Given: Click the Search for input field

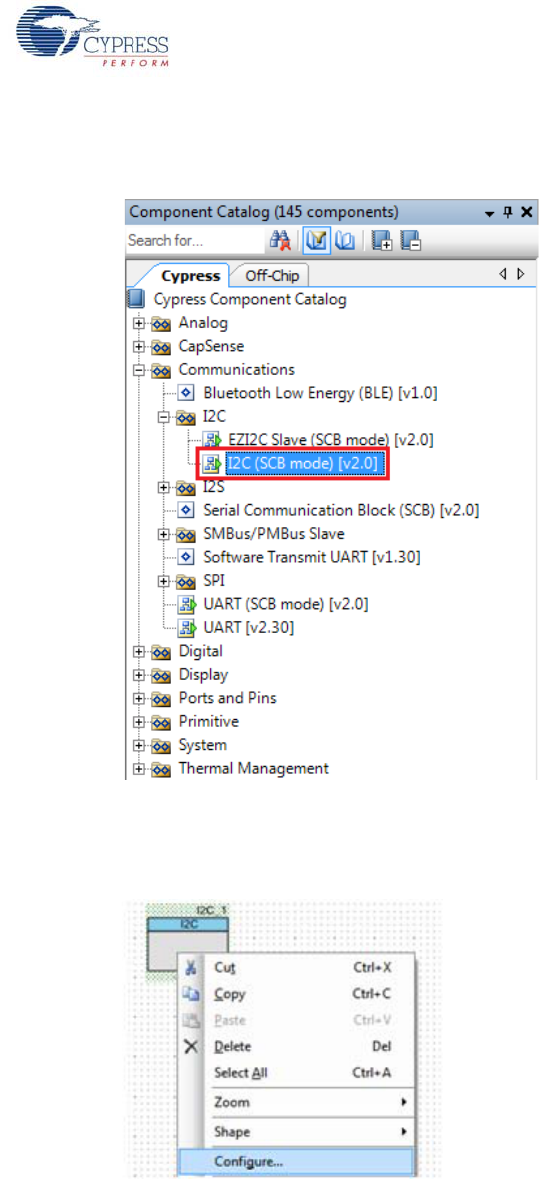Looking at the screenshot, I should [x=196, y=241].
